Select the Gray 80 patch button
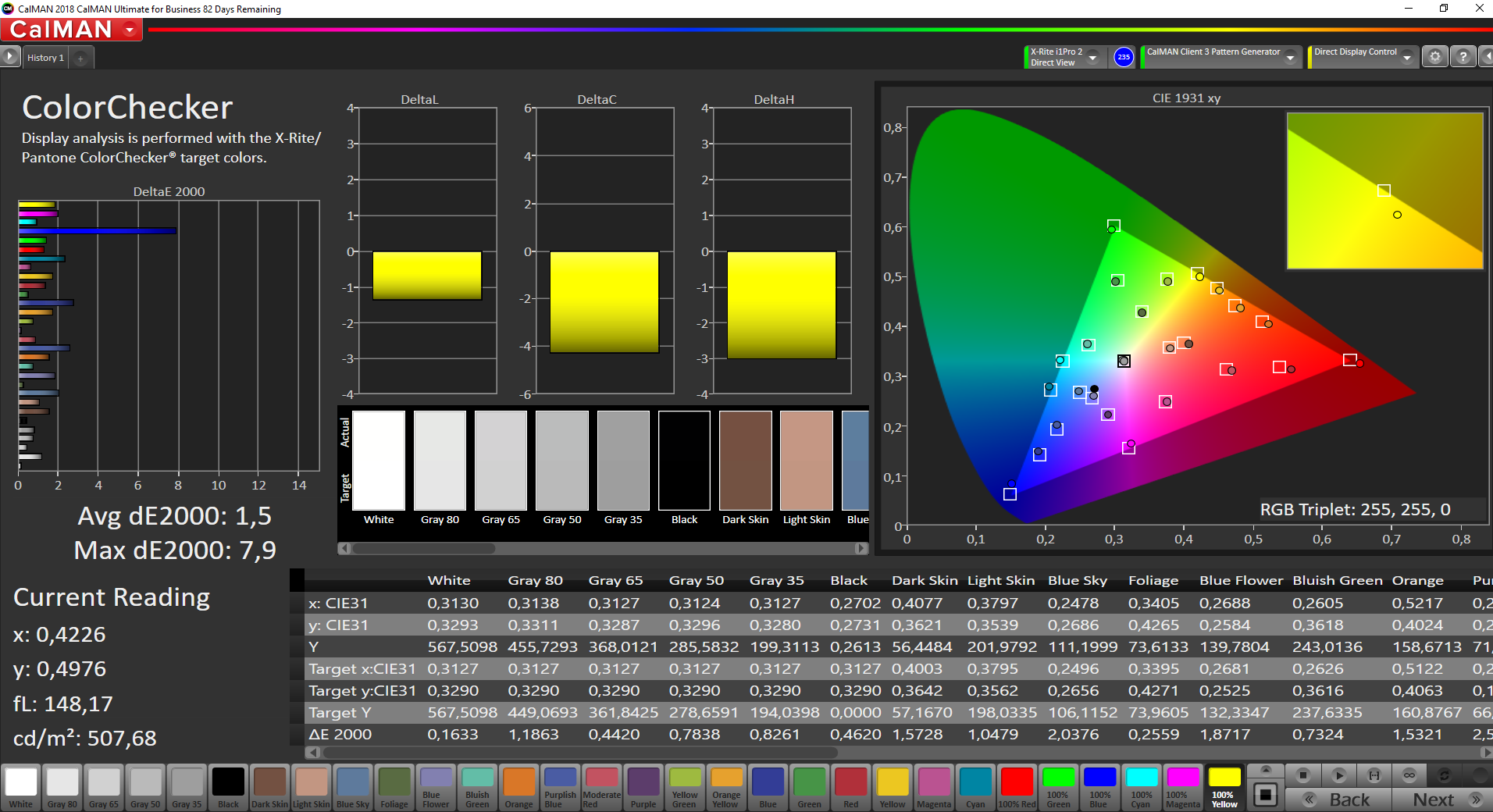Image resolution: width=1493 pixels, height=812 pixels. coord(62,787)
